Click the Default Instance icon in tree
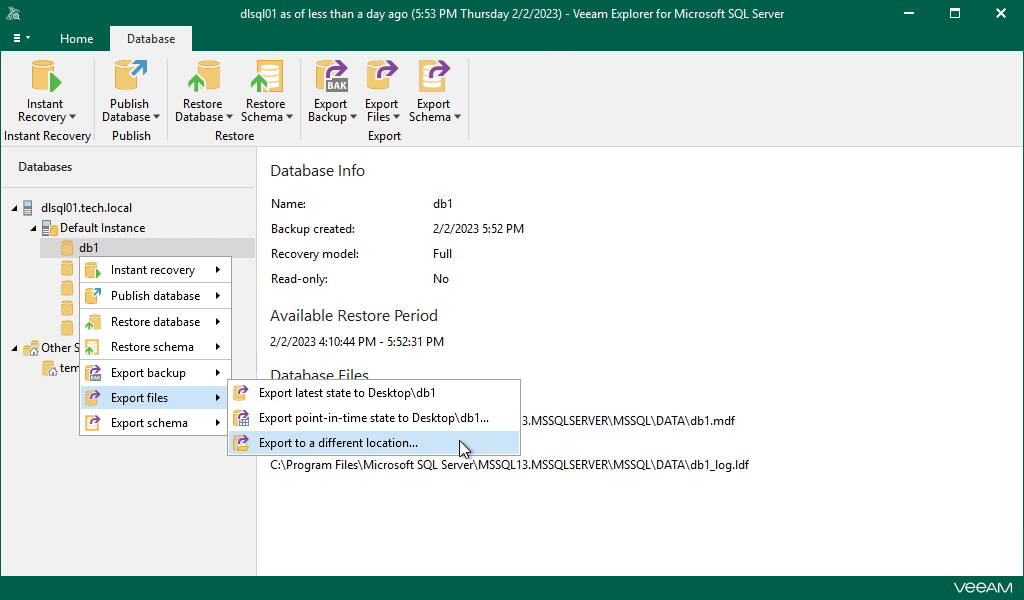Image resolution: width=1024 pixels, height=600 pixels. (50, 228)
